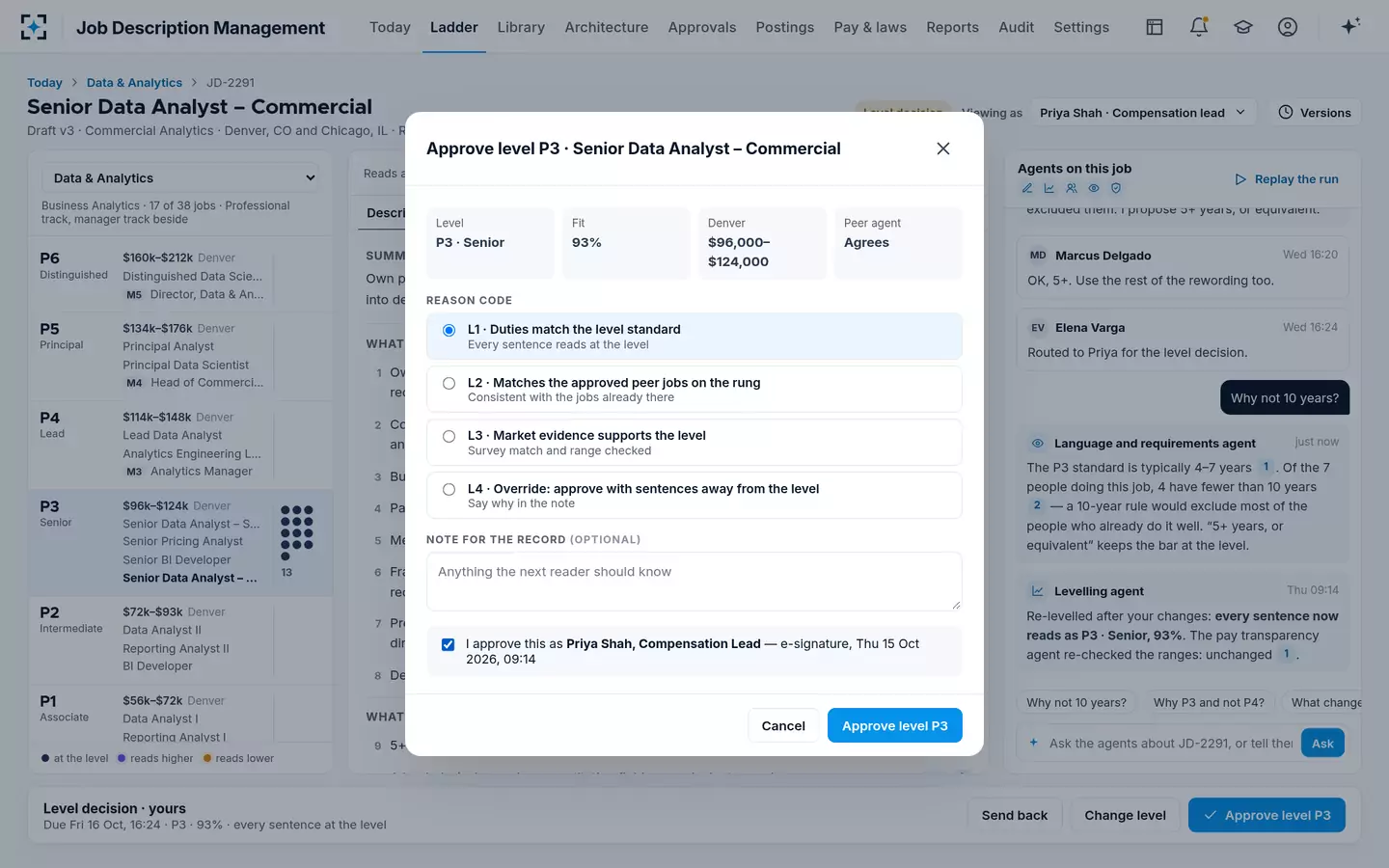This screenshot has height=868, width=1389.
Task: Click the Ask button in the agents panel
Action: coord(1322,743)
